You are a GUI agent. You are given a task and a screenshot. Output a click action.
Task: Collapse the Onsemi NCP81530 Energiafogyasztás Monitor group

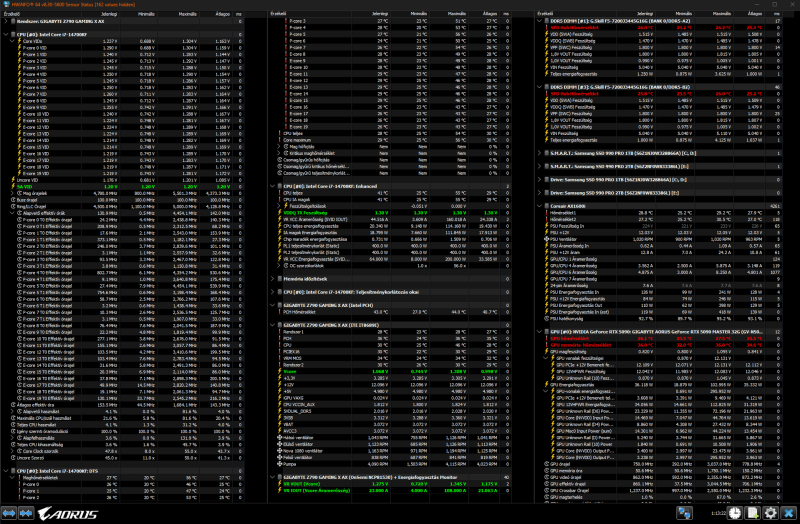(272, 477)
